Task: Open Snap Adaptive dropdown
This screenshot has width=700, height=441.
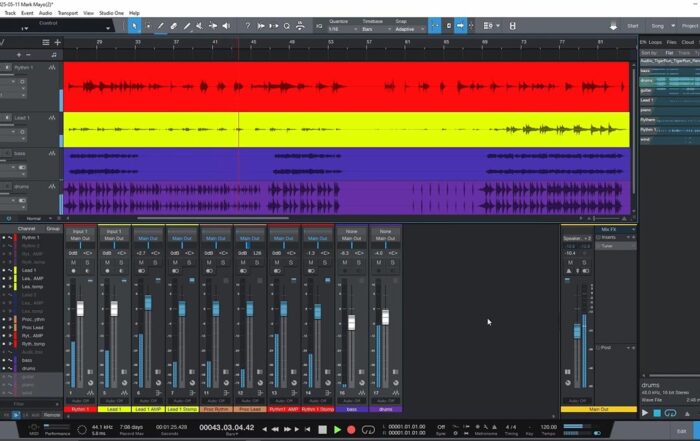Action: pos(409,29)
